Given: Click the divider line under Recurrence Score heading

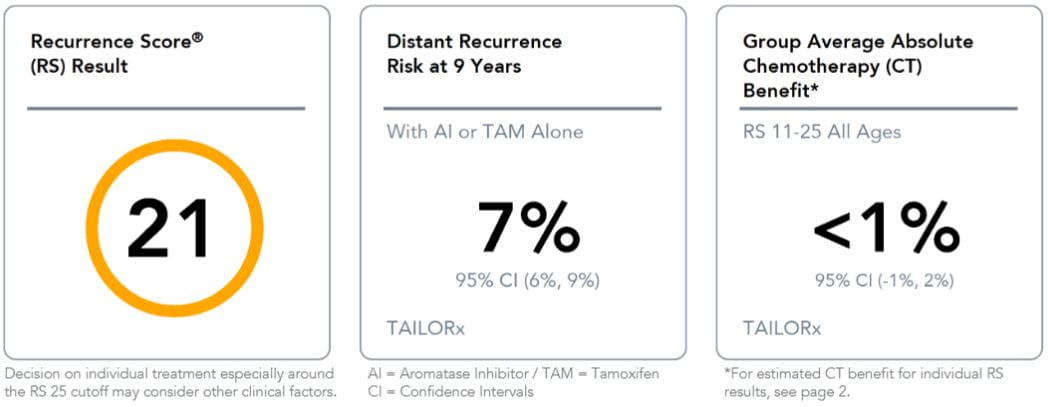Looking at the screenshot, I should click(x=166, y=108).
